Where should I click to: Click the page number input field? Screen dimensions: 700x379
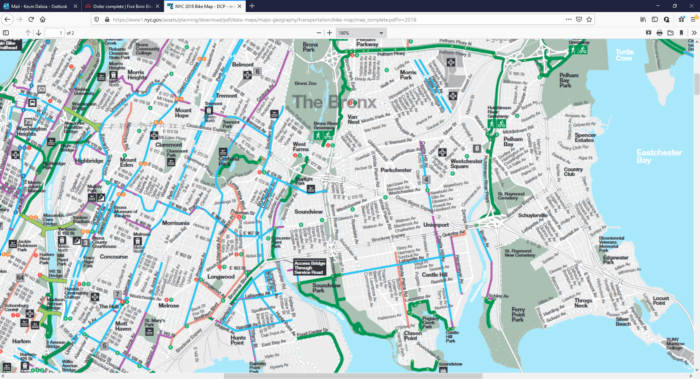54,33
